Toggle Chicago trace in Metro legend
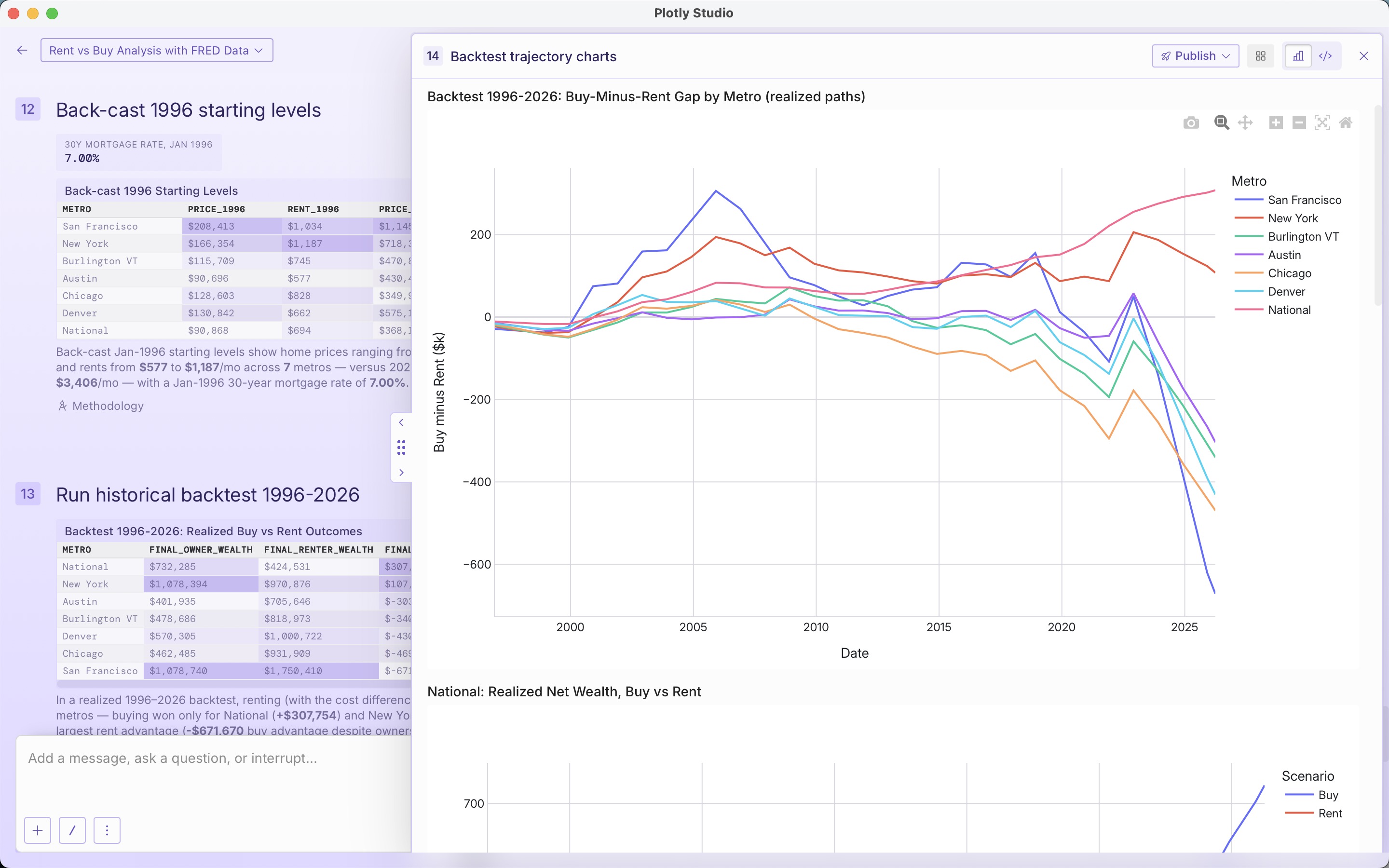The width and height of the screenshot is (1389, 868). click(x=1272, y=273)
